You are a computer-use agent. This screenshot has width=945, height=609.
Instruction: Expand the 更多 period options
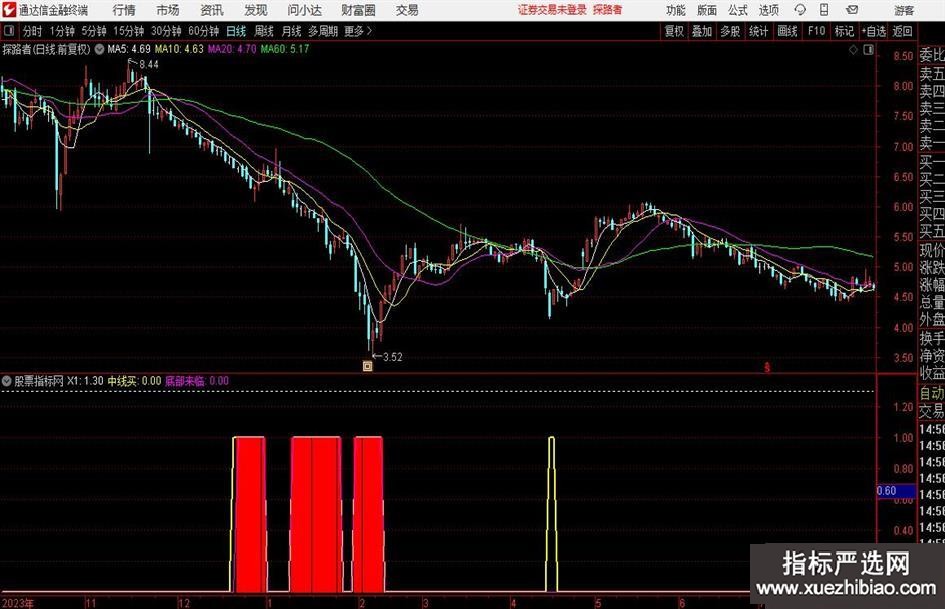click(x=358, y=31)
